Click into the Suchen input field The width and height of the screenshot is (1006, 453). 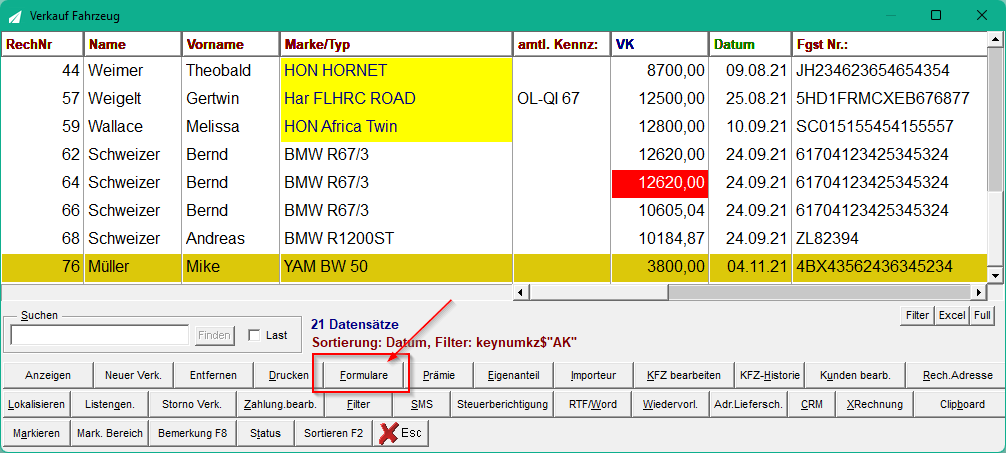99,335
